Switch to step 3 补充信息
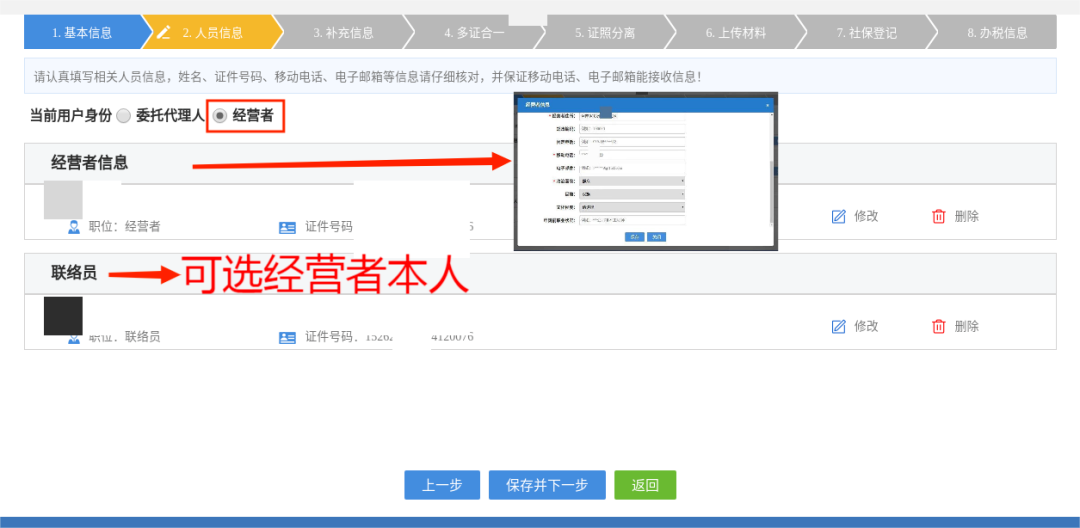Image resolution: width=1080 pixels, height=528 pixels. click(x=343, y=32)
